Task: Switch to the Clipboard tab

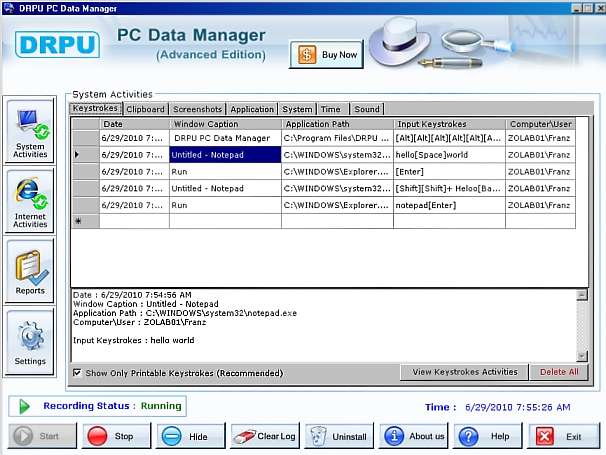Action: point(145,109)
